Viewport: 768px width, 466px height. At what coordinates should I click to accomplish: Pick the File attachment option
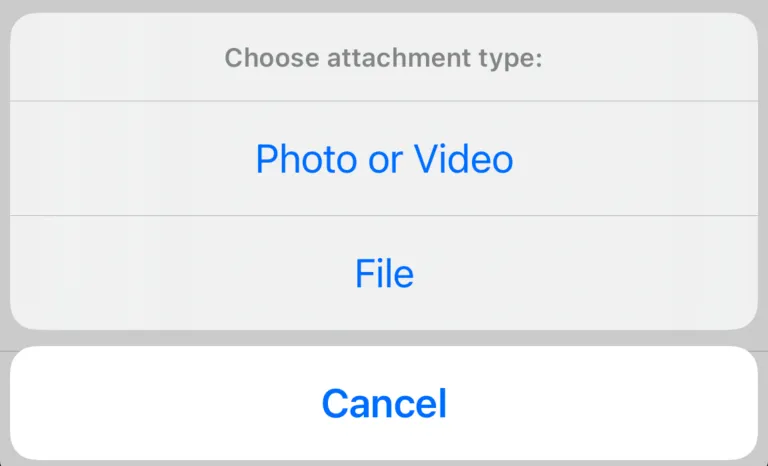pyautogui.click(x=384, y=274)
